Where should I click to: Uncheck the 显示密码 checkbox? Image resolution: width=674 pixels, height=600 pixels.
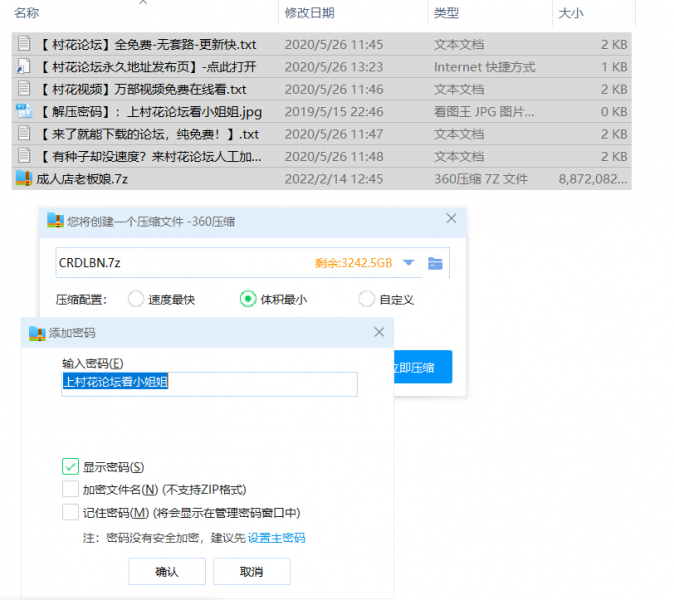(x=70, y=467)
